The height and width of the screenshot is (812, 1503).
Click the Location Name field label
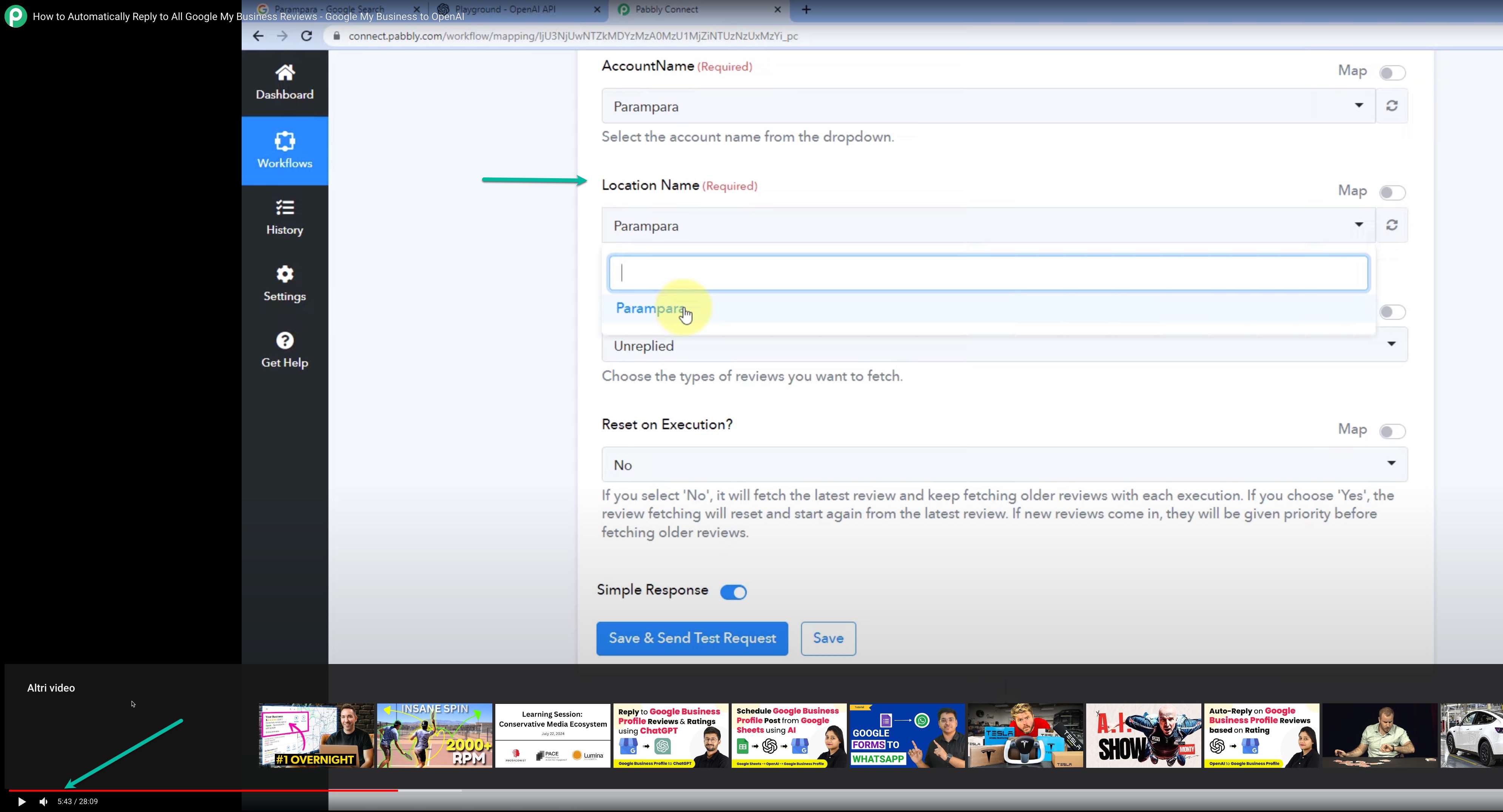[x=650, y=185]
